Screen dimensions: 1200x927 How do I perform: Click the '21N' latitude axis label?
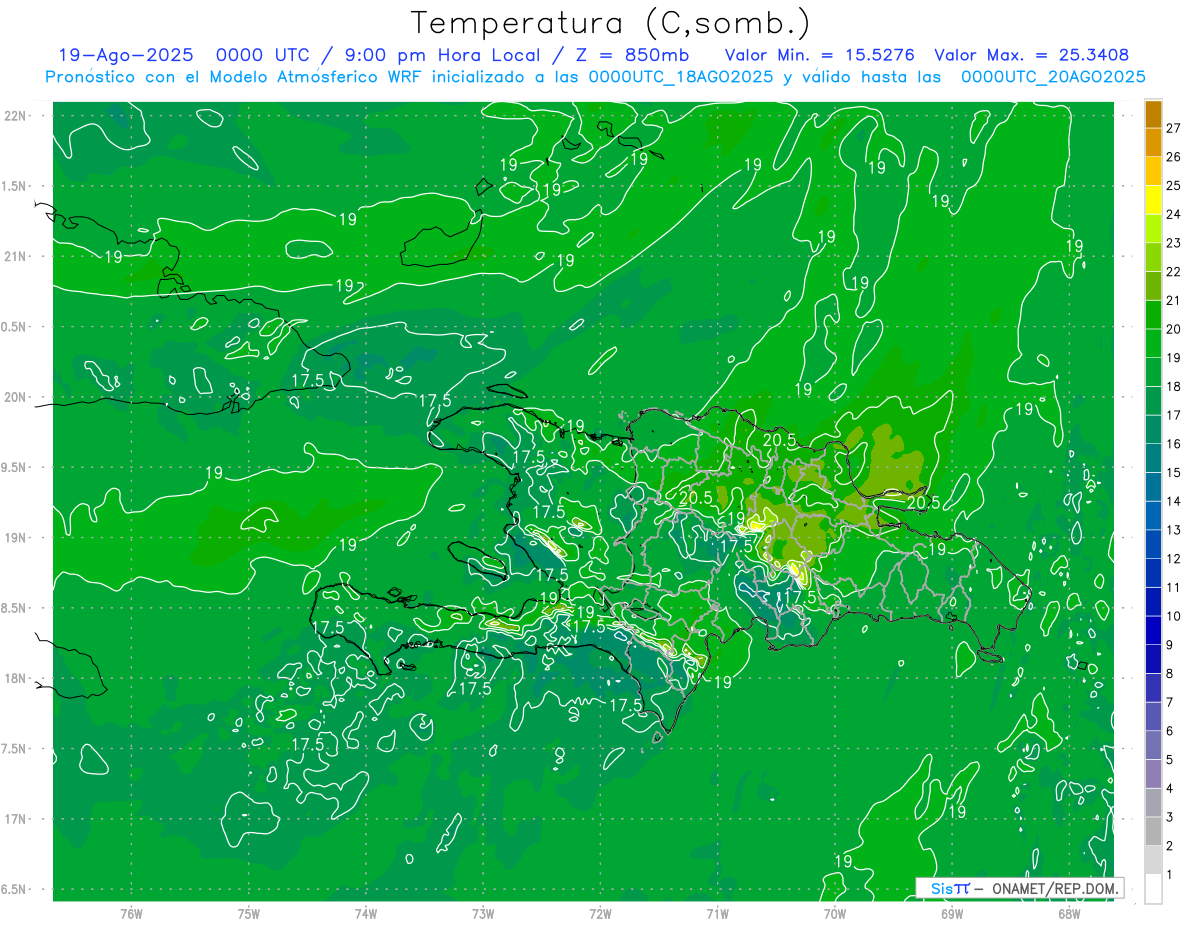(14, 256)
